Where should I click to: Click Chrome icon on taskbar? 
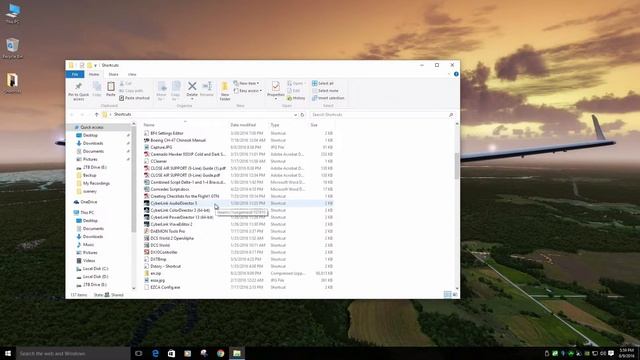[220, 353]
